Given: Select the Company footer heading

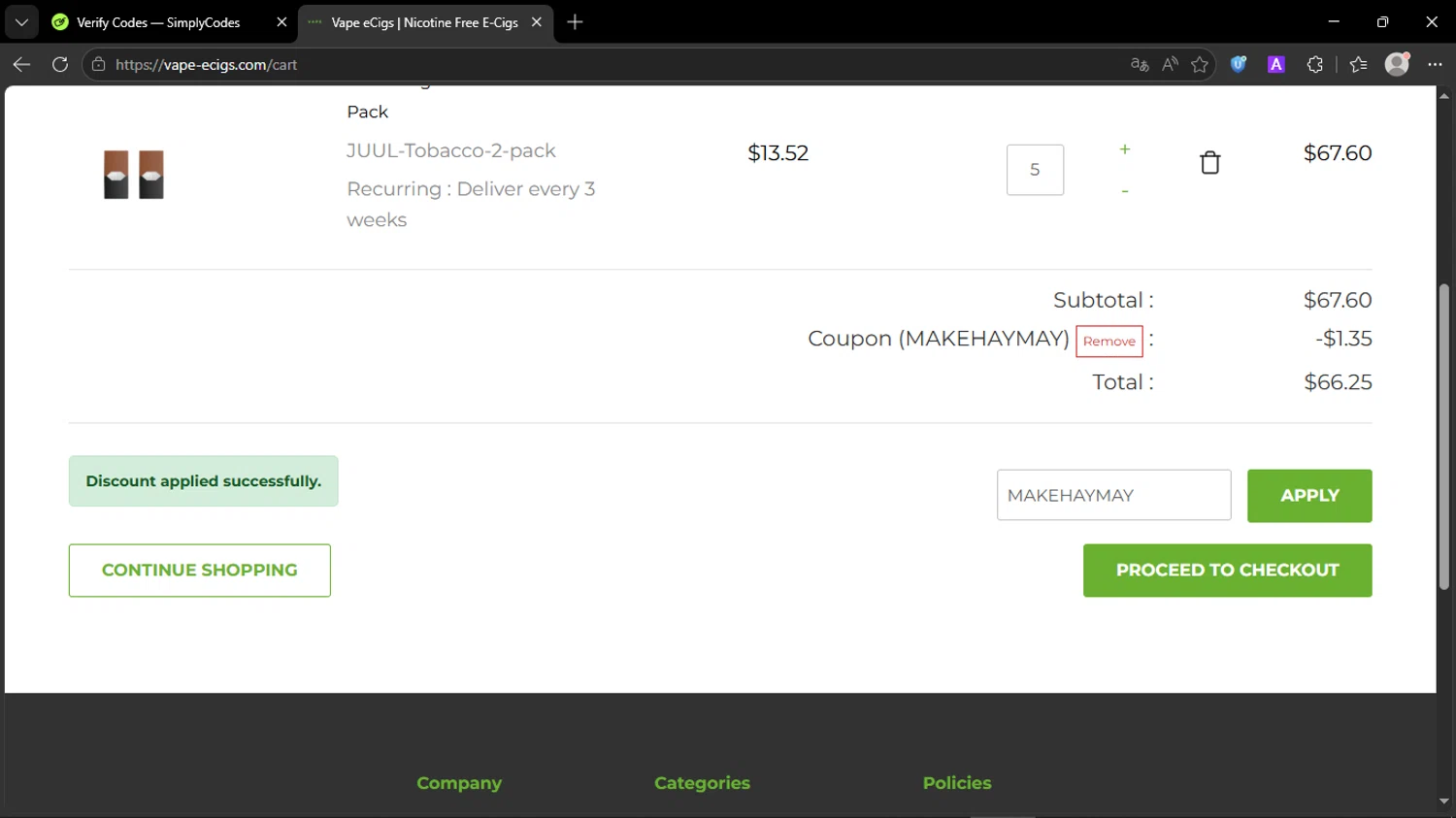Looking at the screenshot, I should [459, 783].
